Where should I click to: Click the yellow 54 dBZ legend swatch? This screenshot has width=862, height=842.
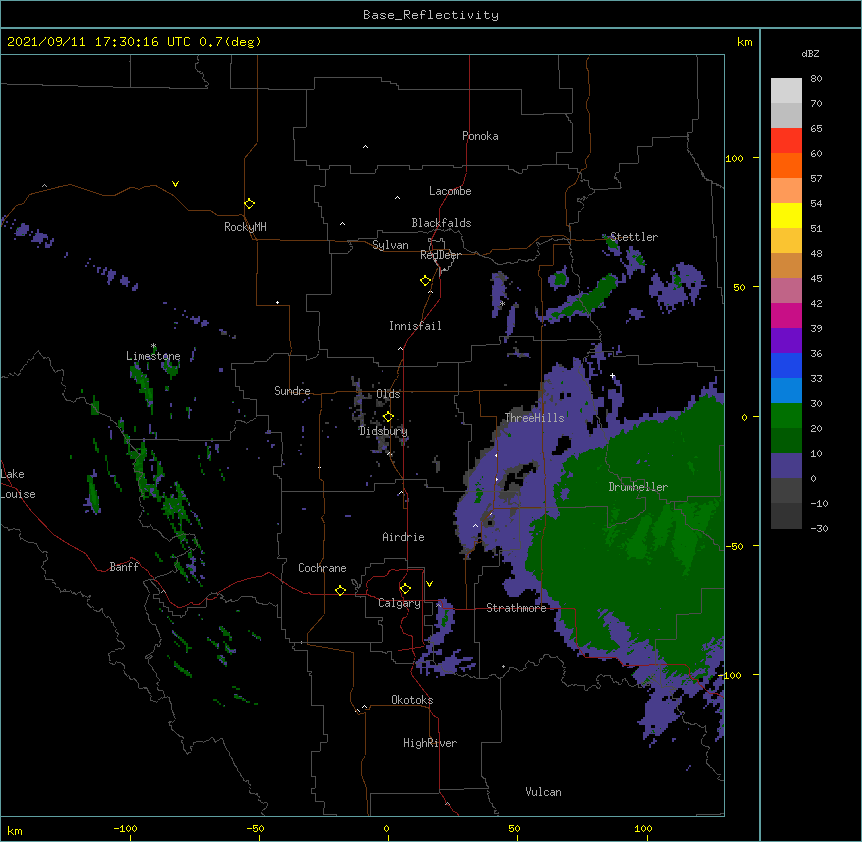click(x=786, y=216)
